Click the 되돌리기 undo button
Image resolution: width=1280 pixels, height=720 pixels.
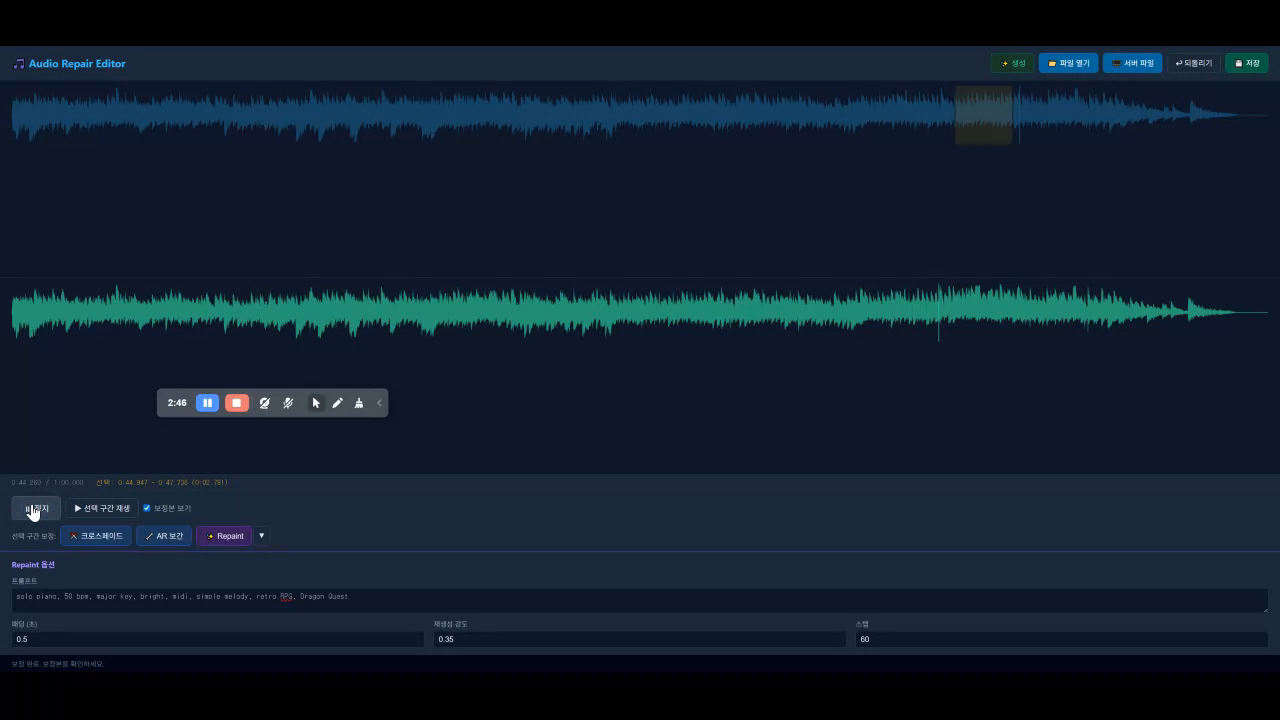(1194, 63)
